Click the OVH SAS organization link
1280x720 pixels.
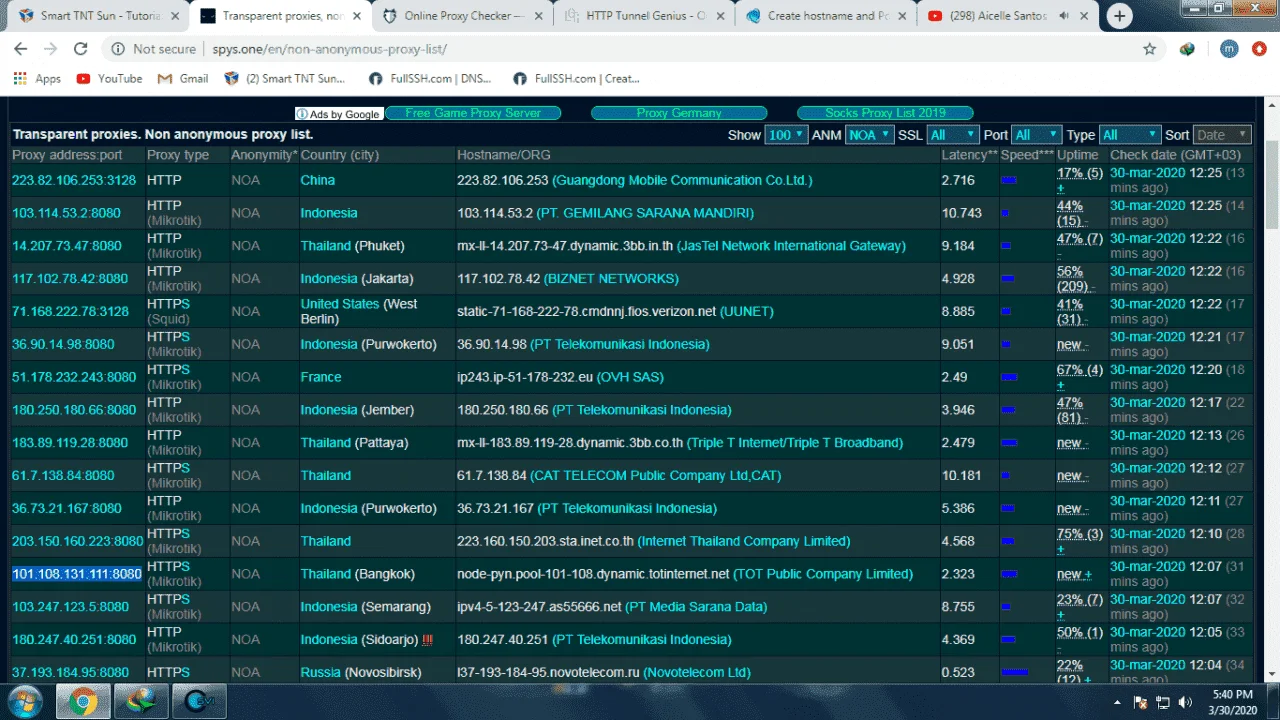point(630,377)
